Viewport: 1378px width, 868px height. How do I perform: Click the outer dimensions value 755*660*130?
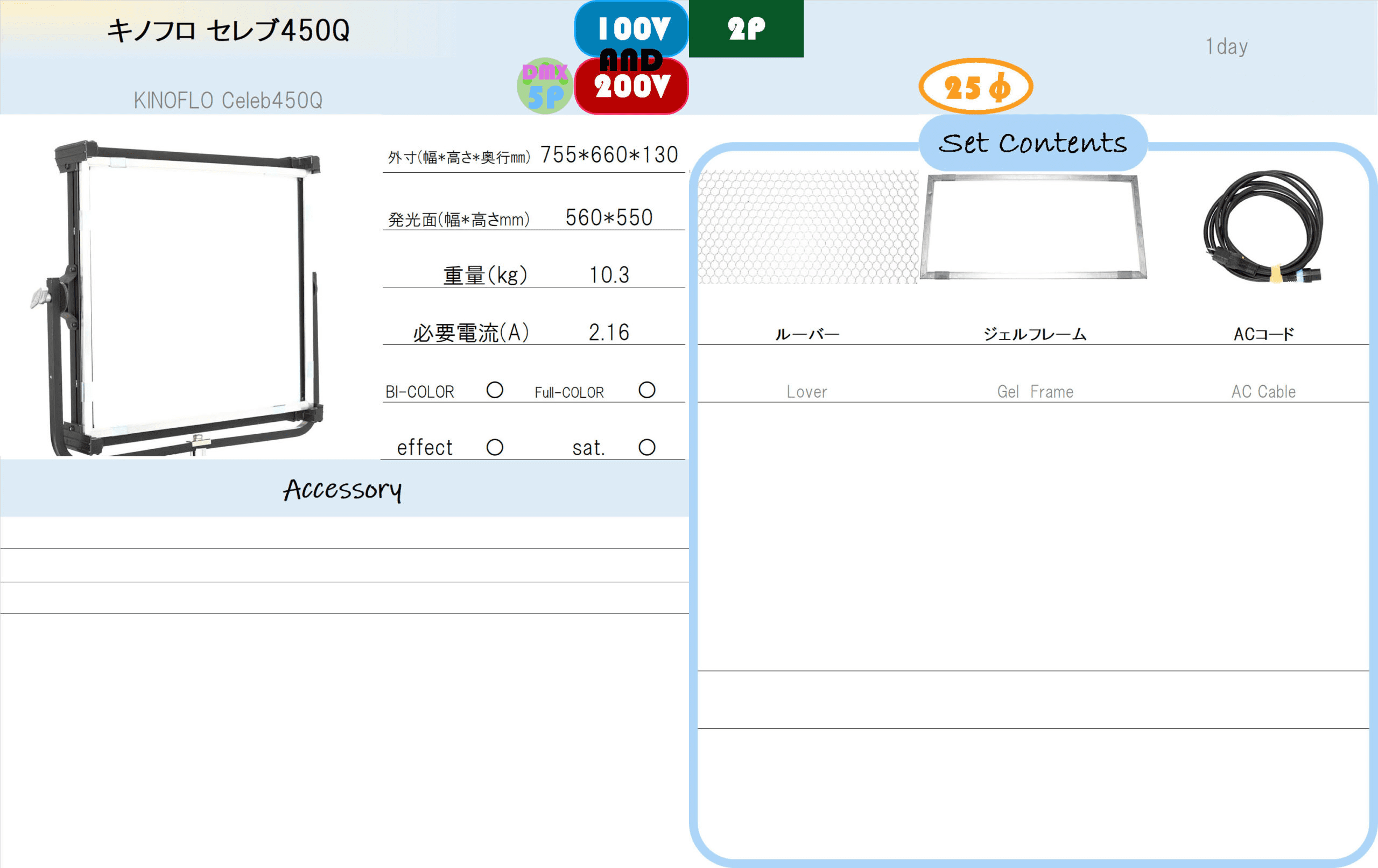tap(609, 155)
